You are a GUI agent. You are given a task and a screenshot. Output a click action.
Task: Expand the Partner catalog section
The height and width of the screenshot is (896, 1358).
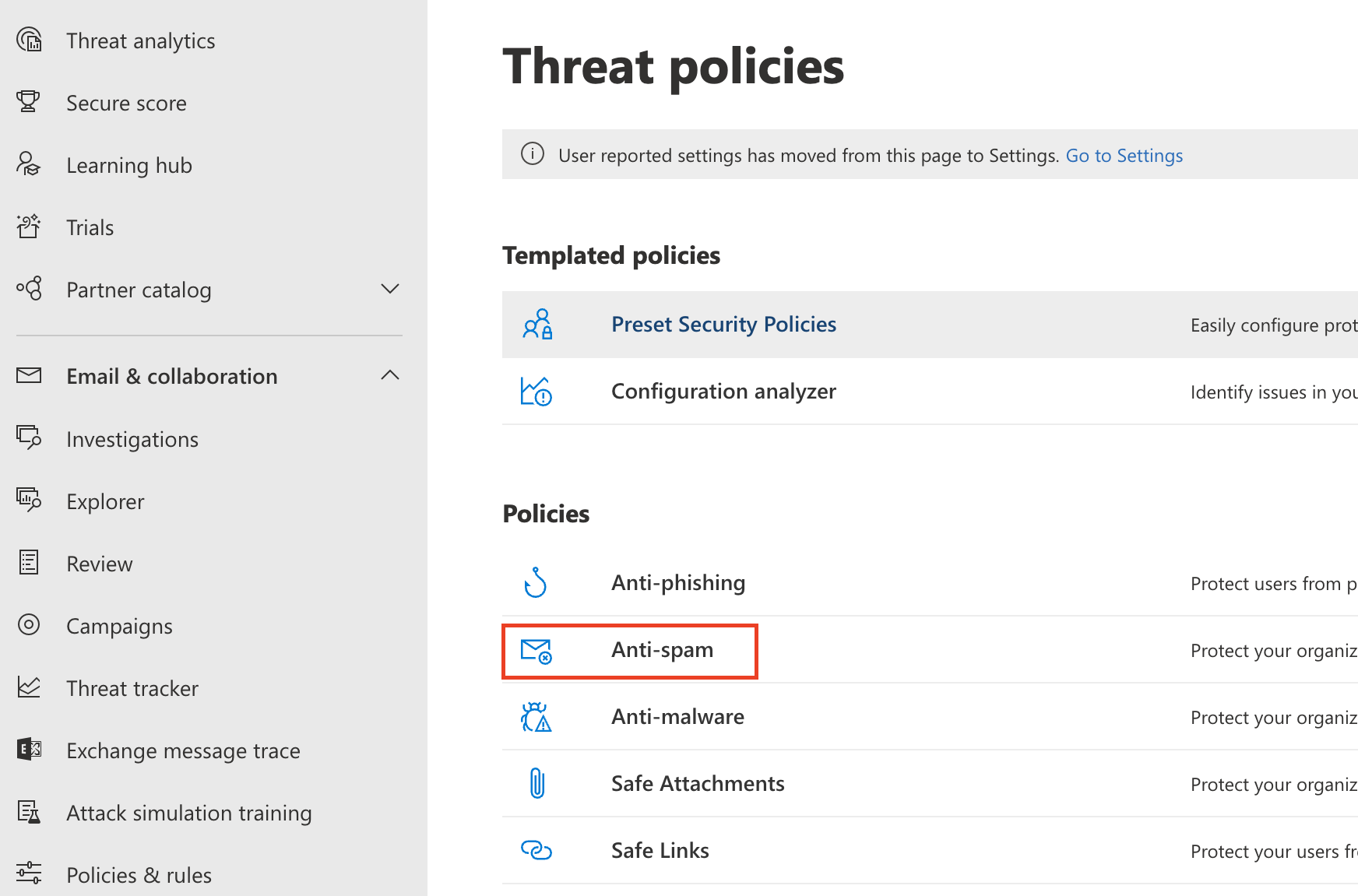390,289
